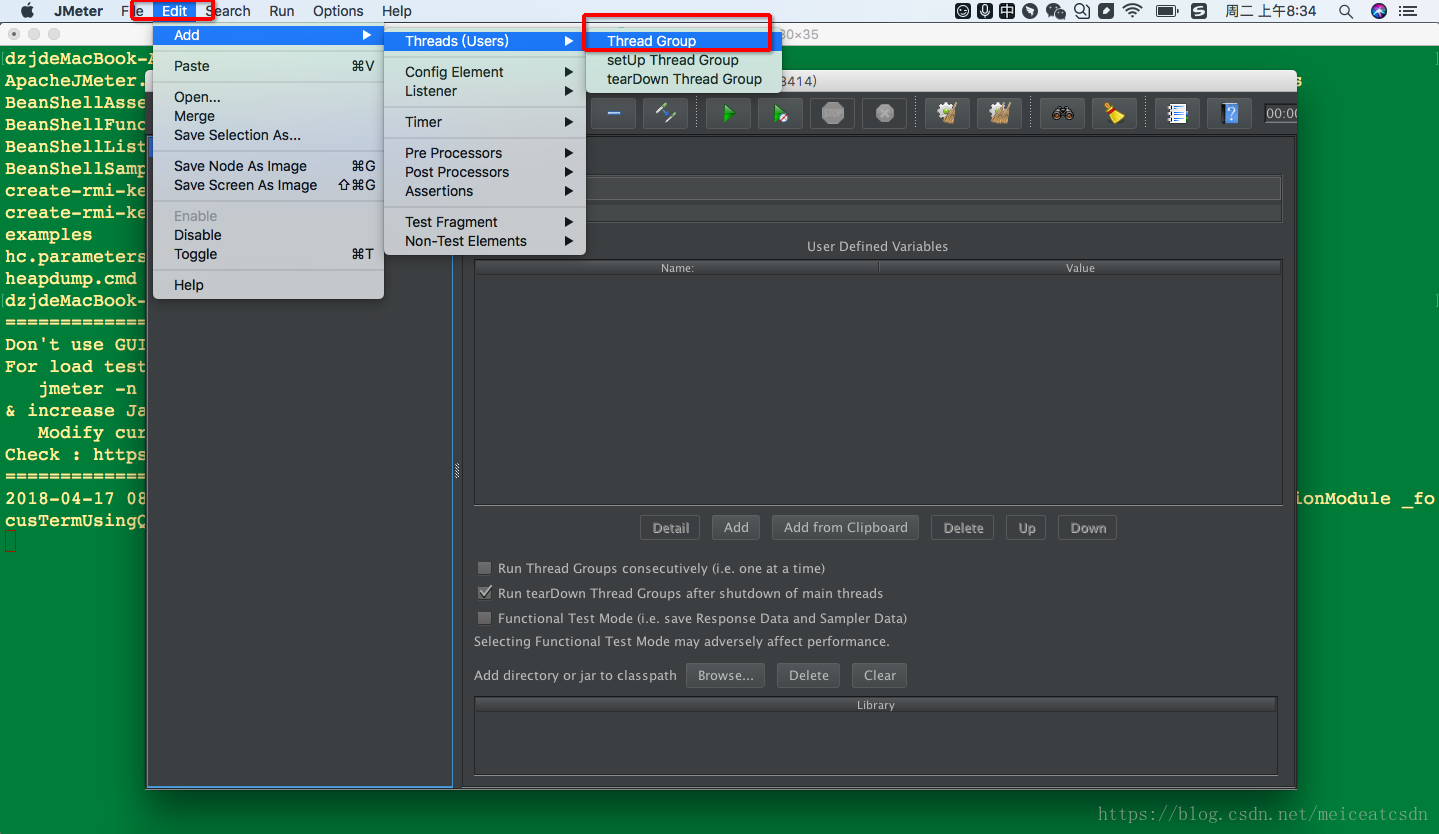
Task: Click the Browse... button
Action: (x=726, y=675)
